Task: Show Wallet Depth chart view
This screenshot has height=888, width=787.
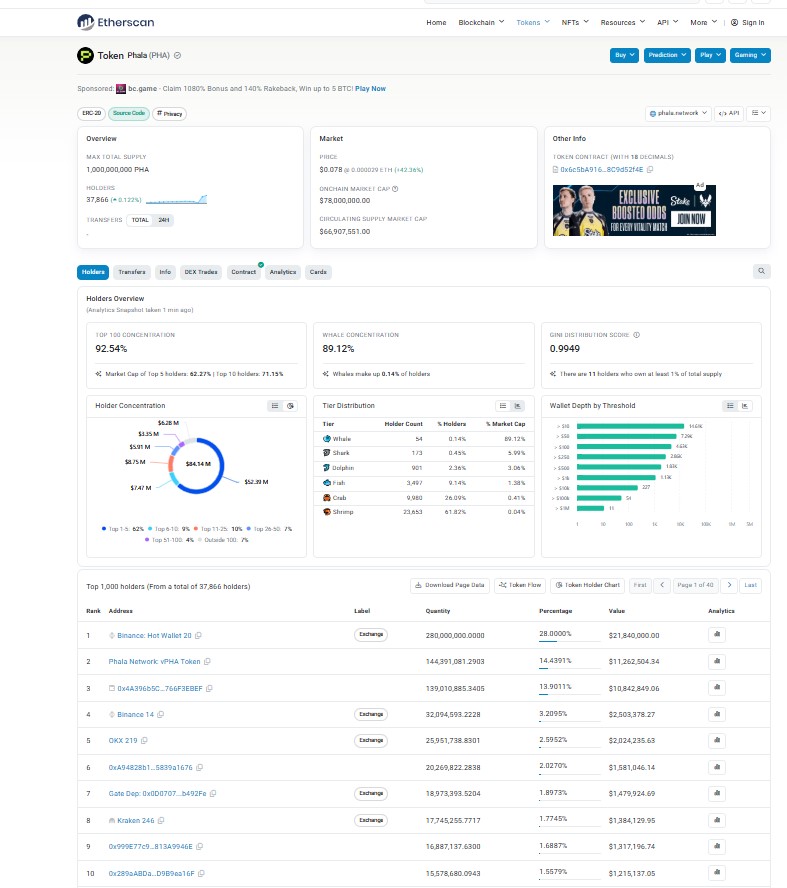Action: point(745,405)
